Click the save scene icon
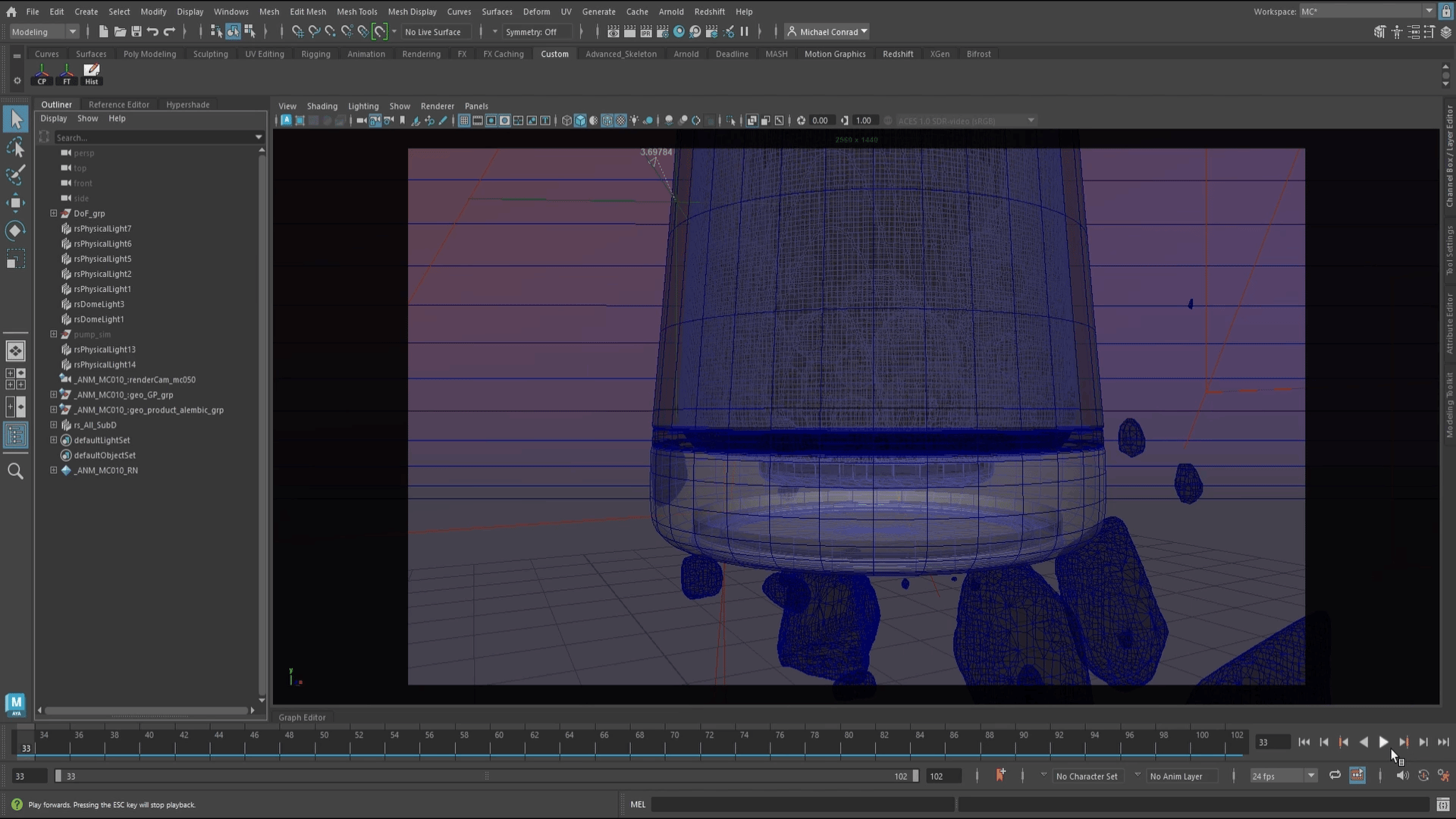 136,32
